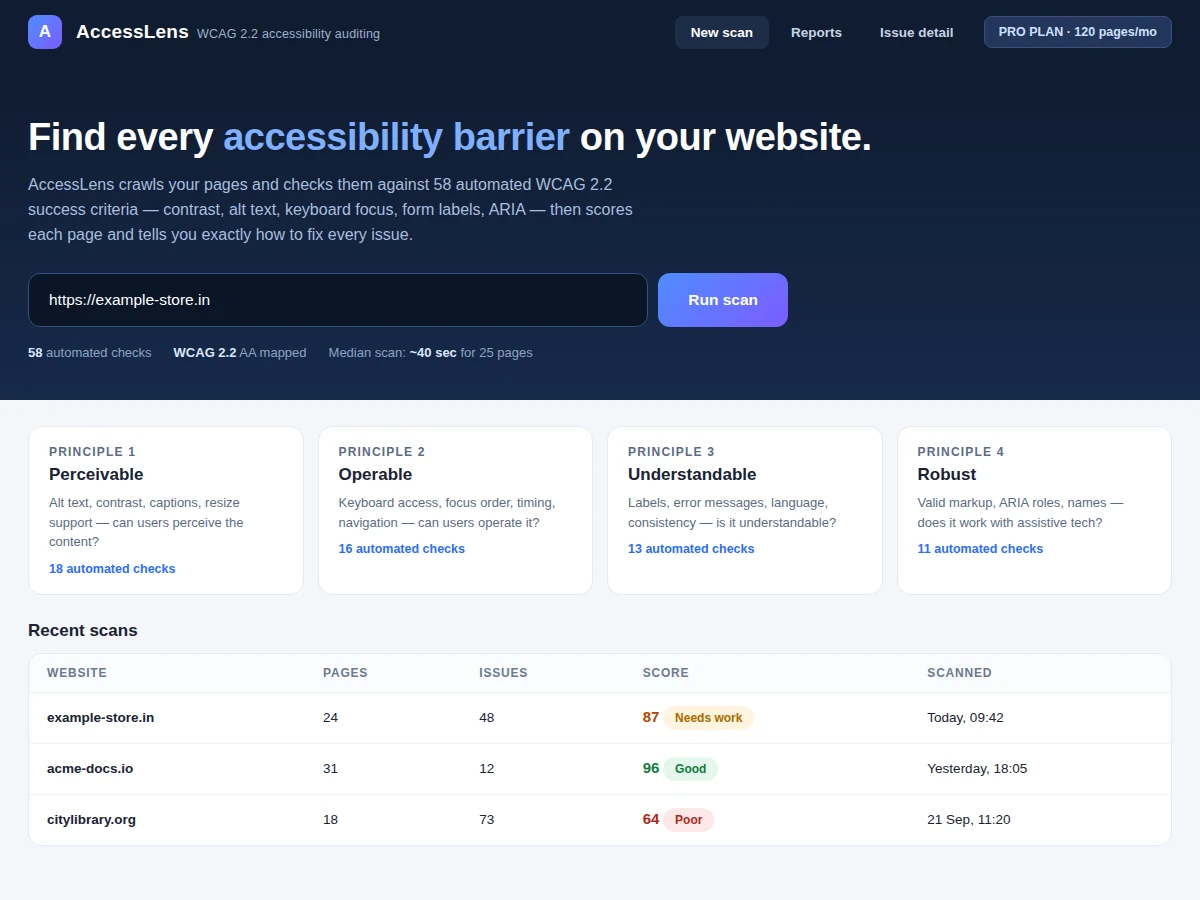Screen dimensions: 1200x900
Task: Click the Poor score badge
Action: 689,820
